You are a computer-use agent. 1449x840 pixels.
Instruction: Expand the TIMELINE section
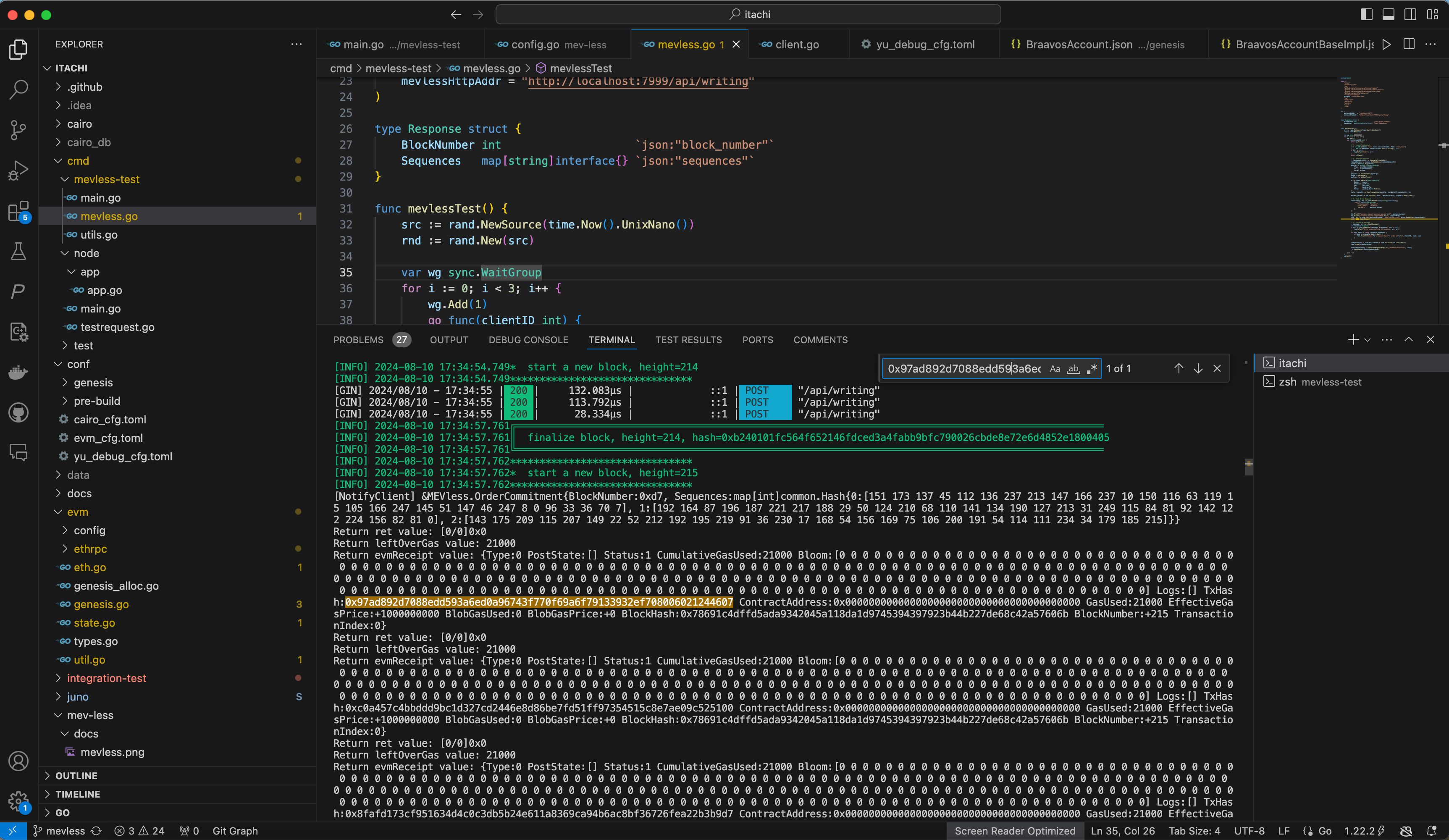[x=177, y=794]
